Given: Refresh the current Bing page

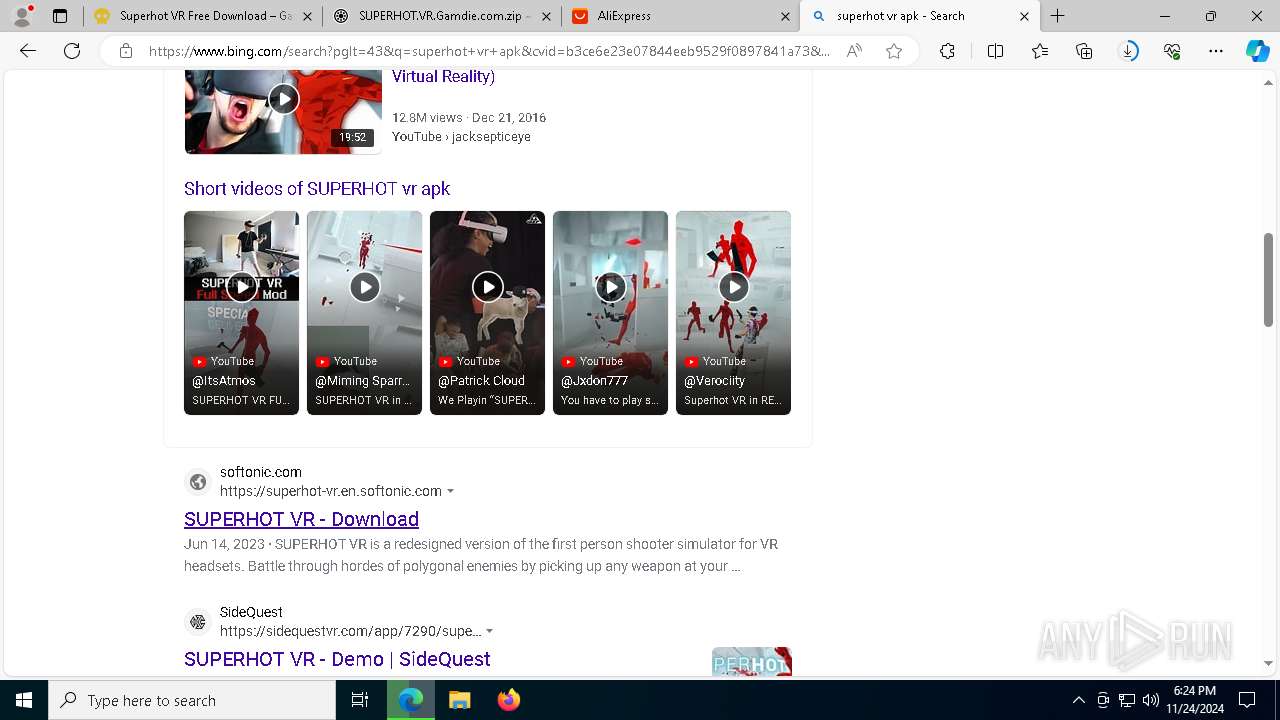Looking at the screenshot, I should tap(72, 51).
